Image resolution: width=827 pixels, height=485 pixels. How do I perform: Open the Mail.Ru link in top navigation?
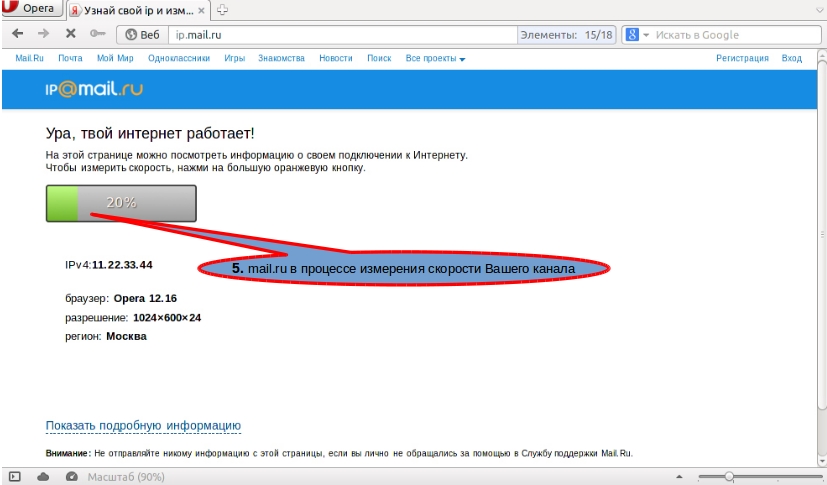(x=30, y=58)
